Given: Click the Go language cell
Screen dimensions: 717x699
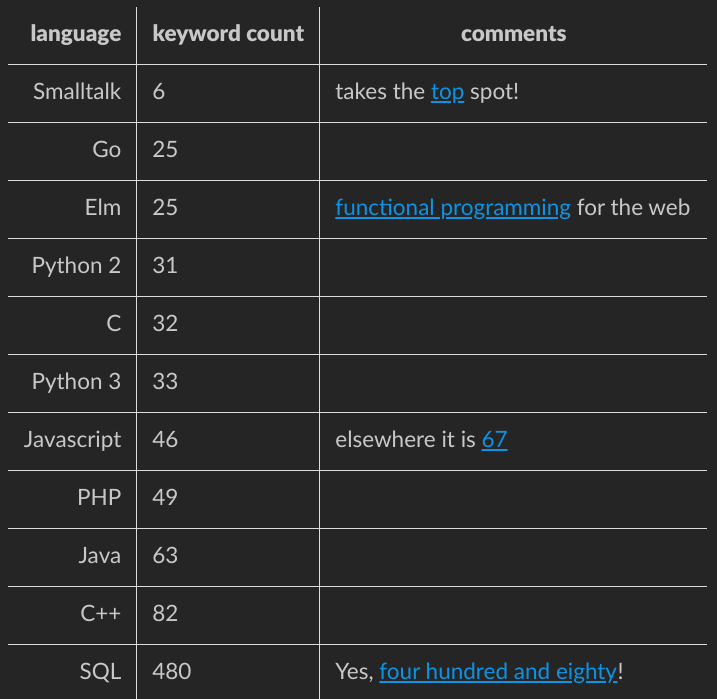Looking at the screenshot, I should click(106, 150).
